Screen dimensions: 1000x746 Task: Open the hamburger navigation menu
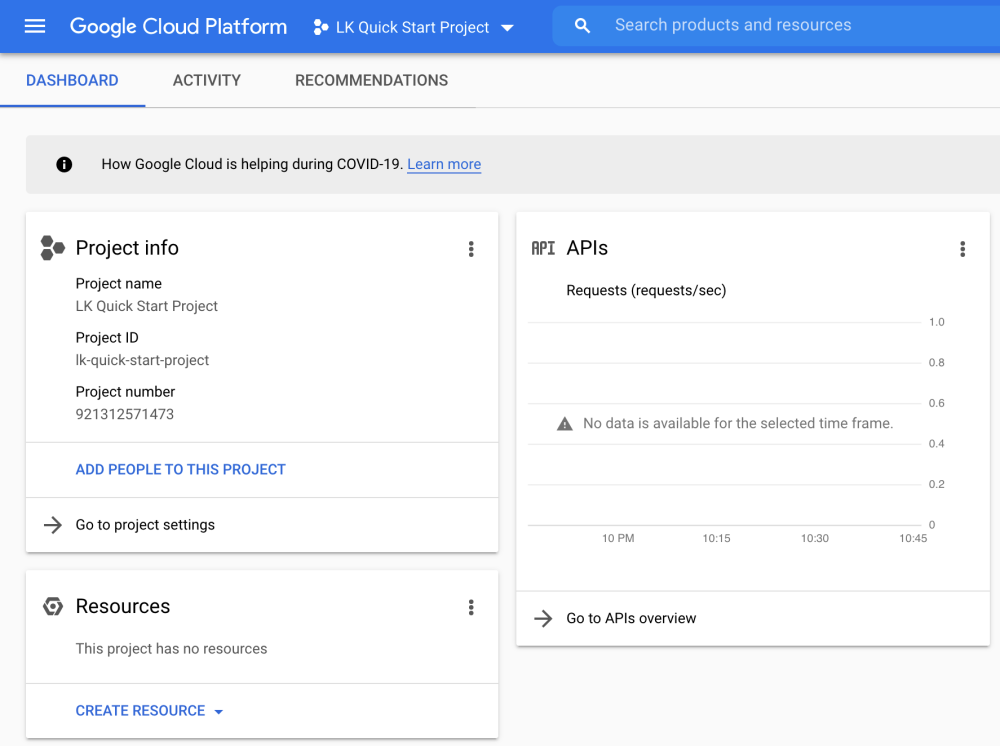(35, 27)
